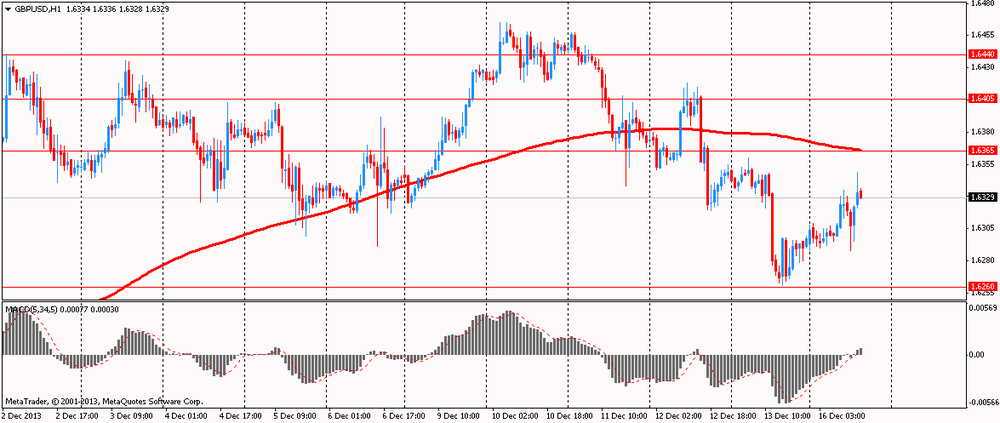Click the 2 Dec 17:00 time label

[77, 415]
